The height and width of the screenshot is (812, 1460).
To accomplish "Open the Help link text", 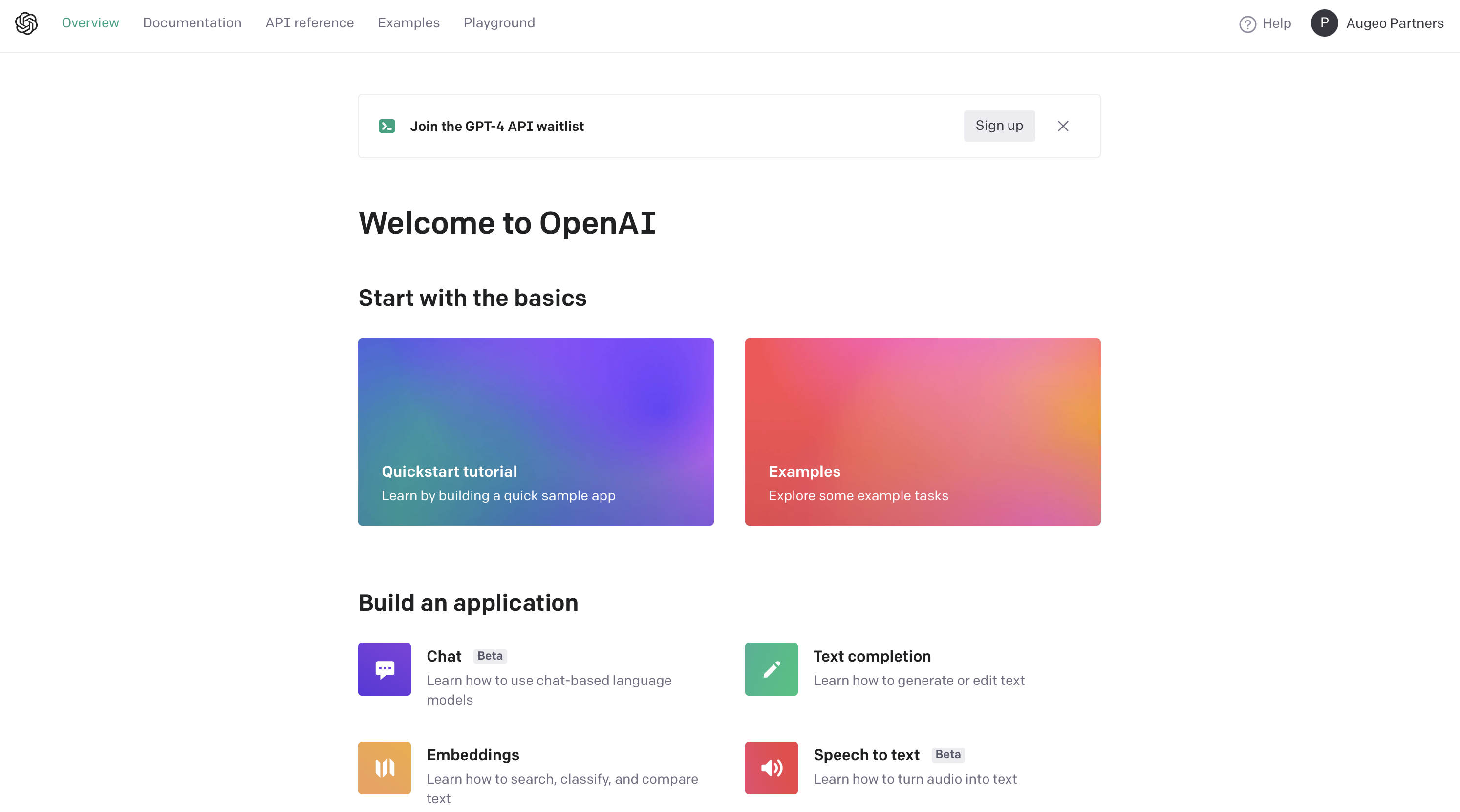I will point(1276,23).
